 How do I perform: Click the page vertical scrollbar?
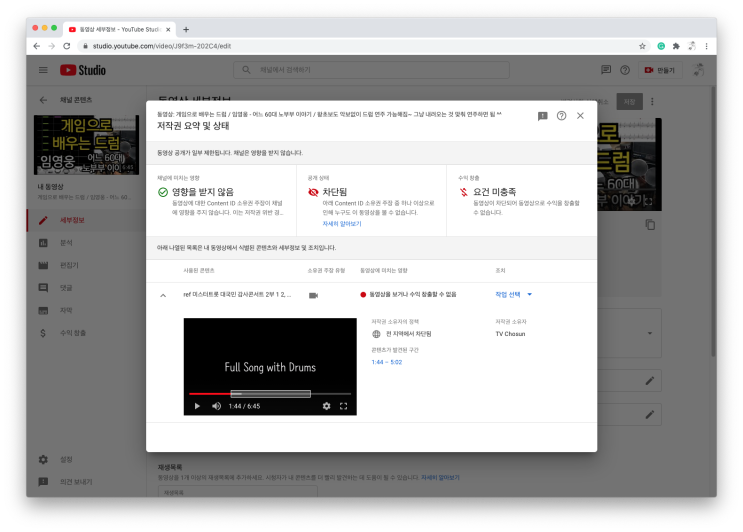714,222
